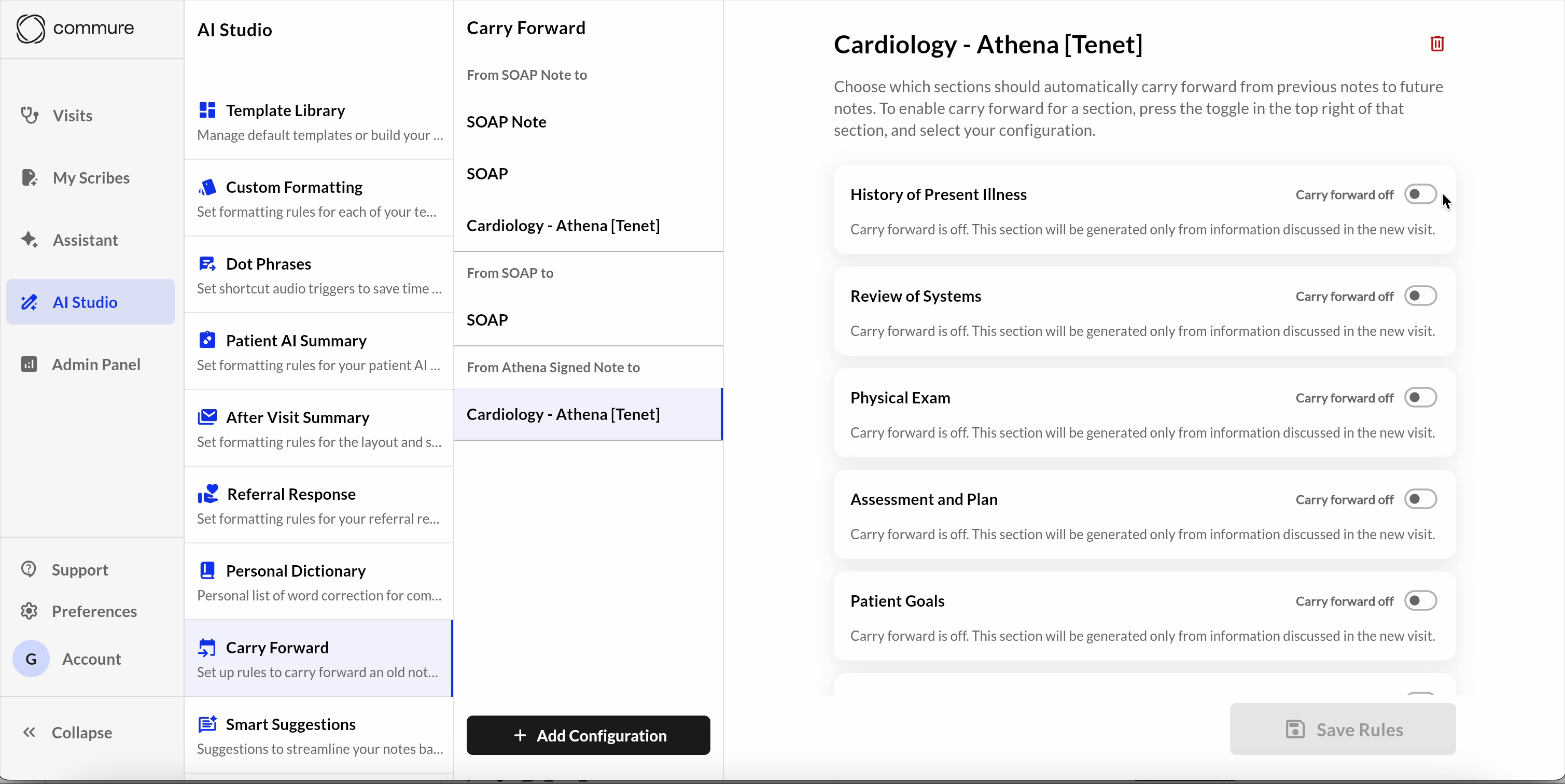This screenshot has height=784, width=1565.
Task: Turn on Physical Exam carry forward
Action: 1420,397
